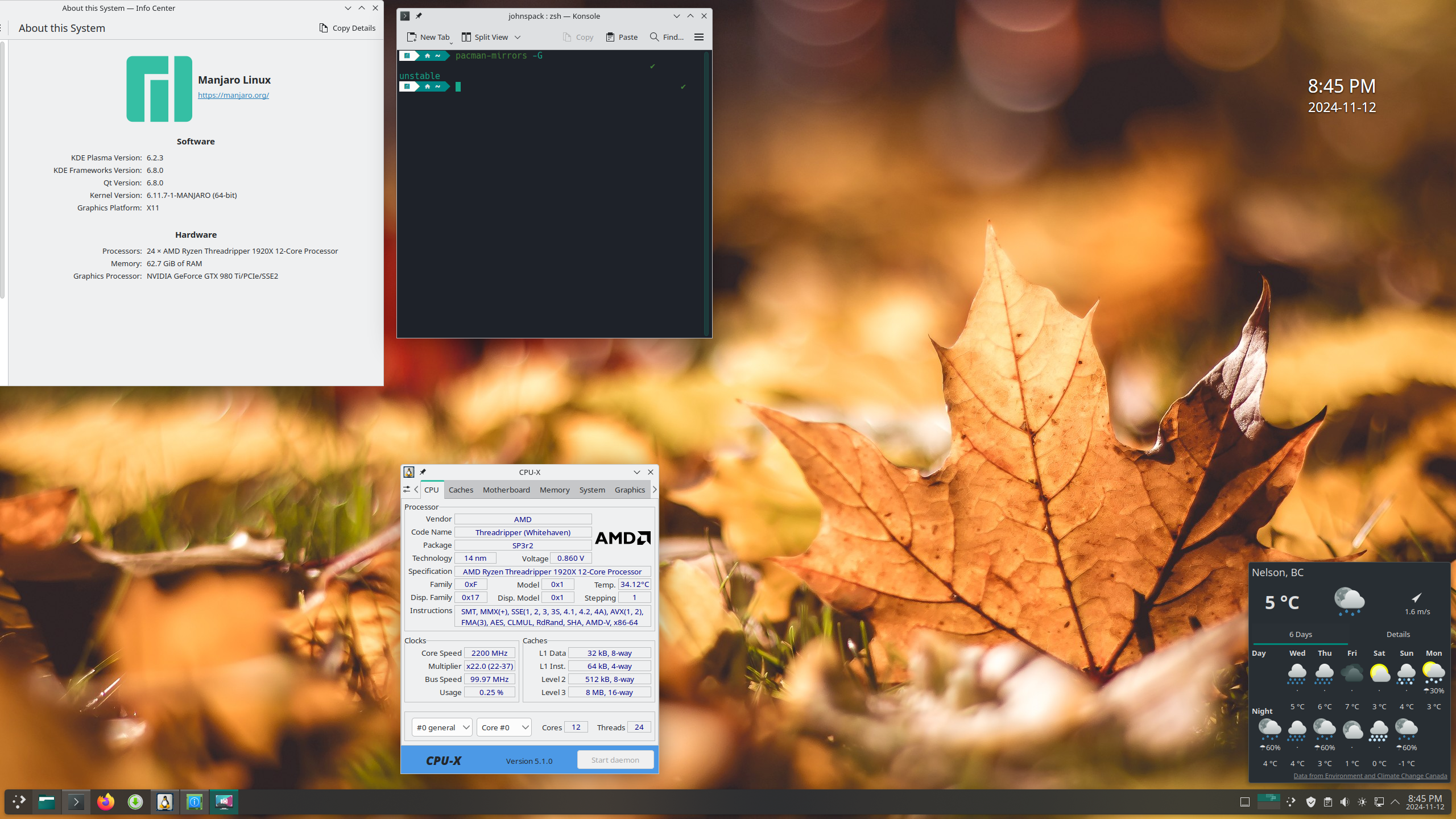Image resolution: width=1456 pixels, height=819 pixels.
Task: Click the Konsole terminal taskbar icon
Action: point(76,802)
